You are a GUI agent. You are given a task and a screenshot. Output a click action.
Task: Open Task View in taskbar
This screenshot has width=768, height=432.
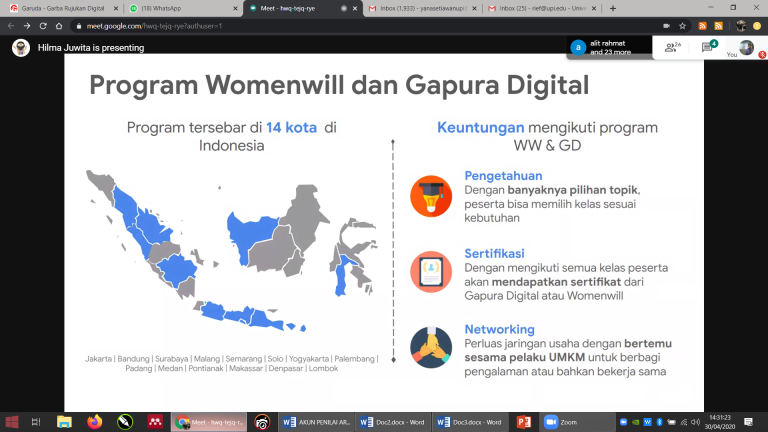[36, 422]
